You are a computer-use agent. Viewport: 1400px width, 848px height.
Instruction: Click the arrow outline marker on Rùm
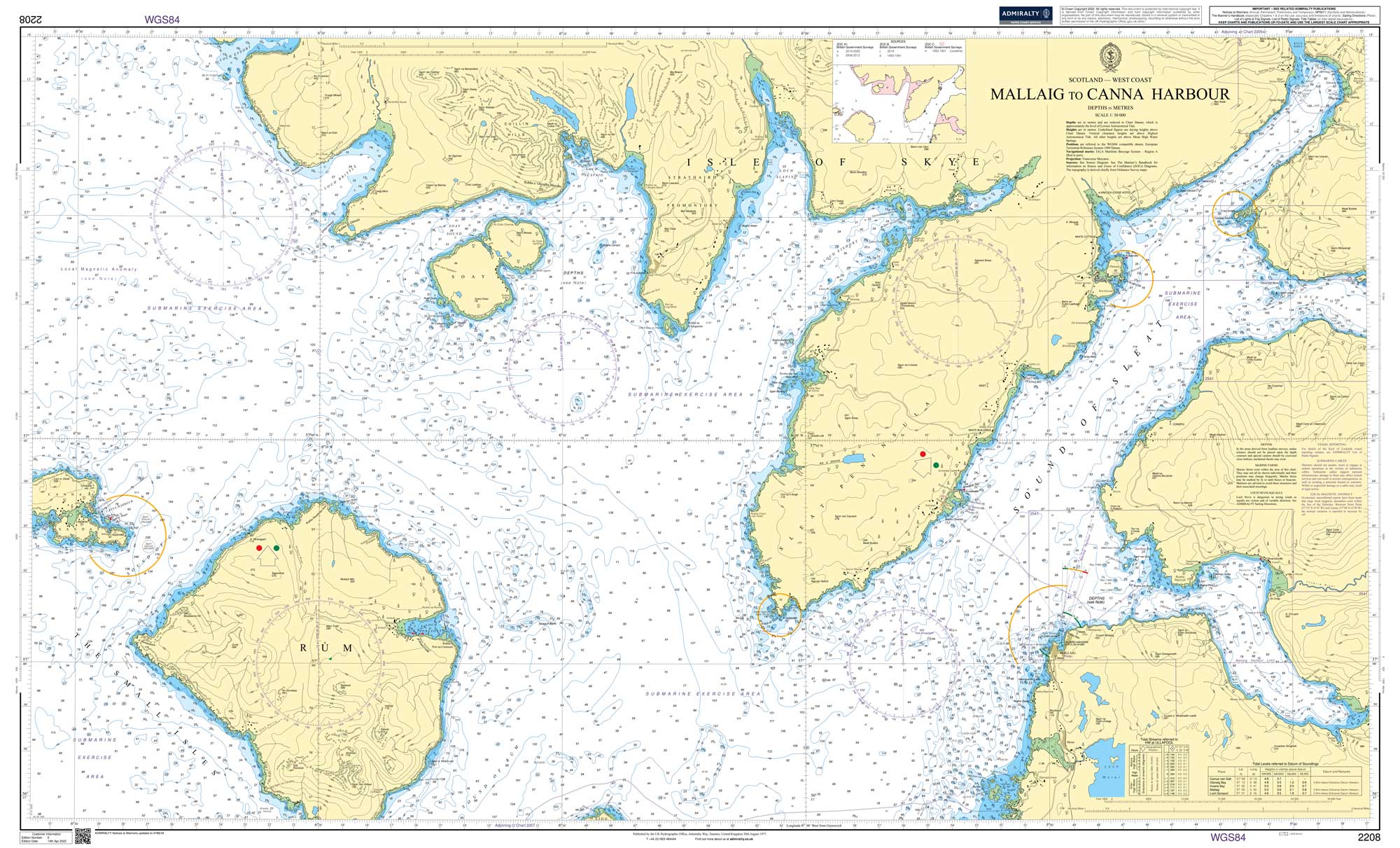(x=267, y=557)
